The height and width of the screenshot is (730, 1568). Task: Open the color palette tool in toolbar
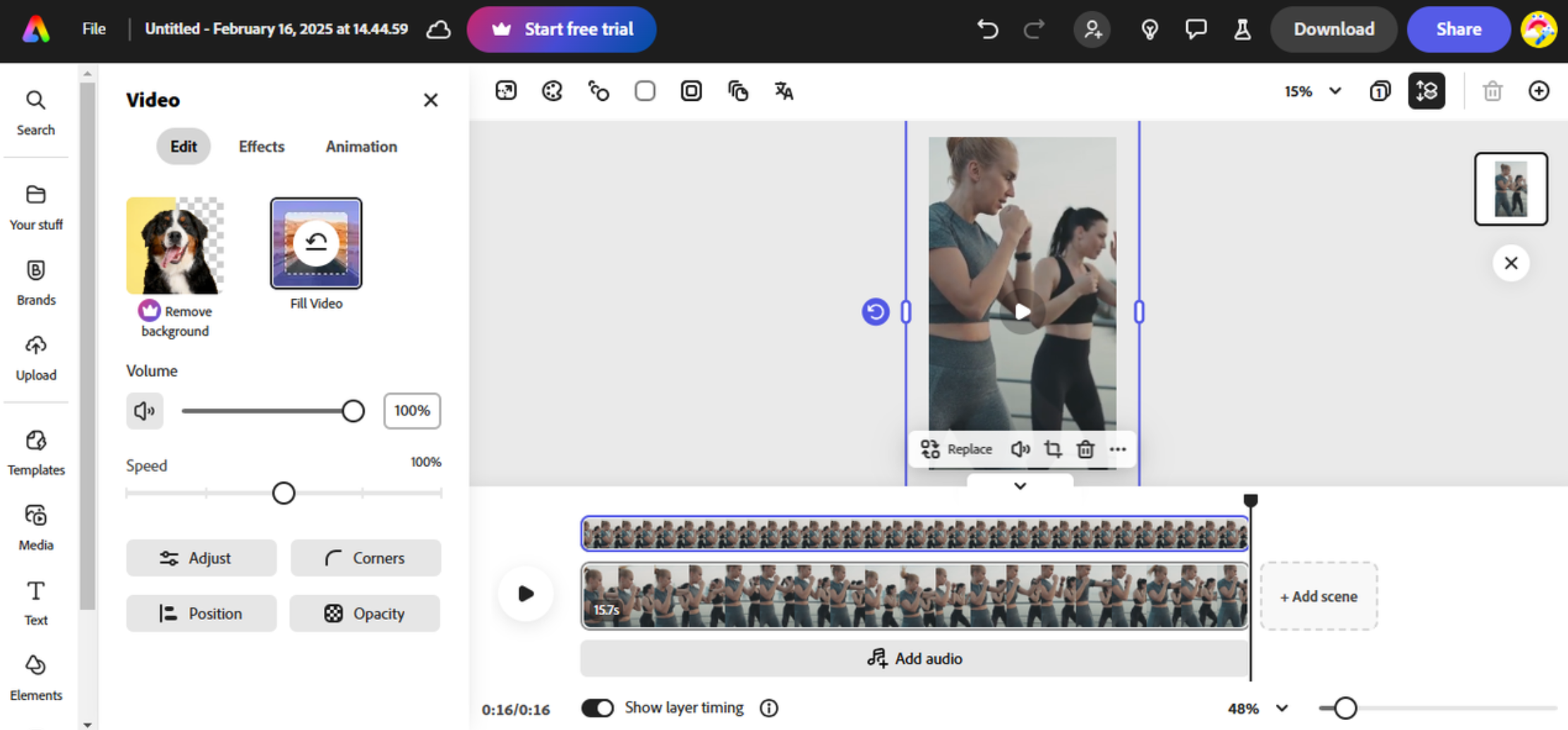tap(552, 91)
